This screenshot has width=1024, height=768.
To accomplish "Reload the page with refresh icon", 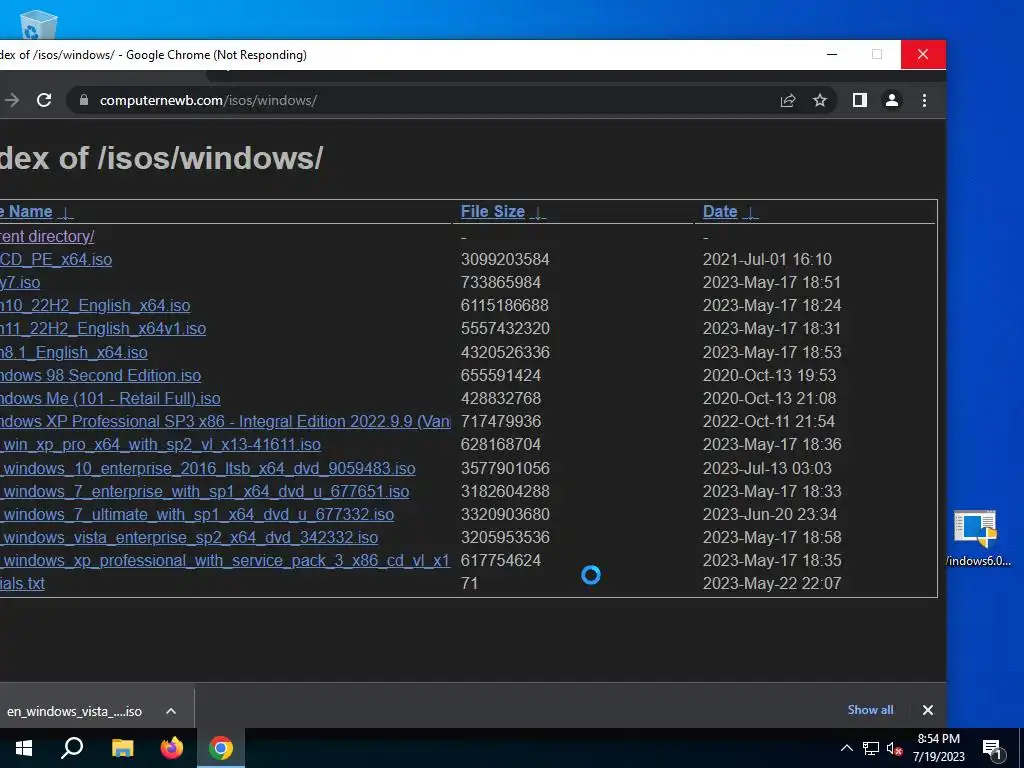I will click(x=44, y=100).
